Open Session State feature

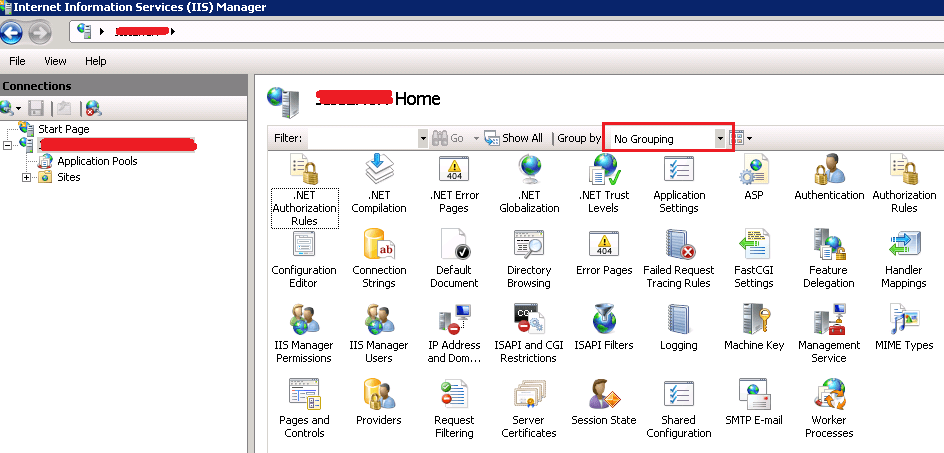(604, 402)
